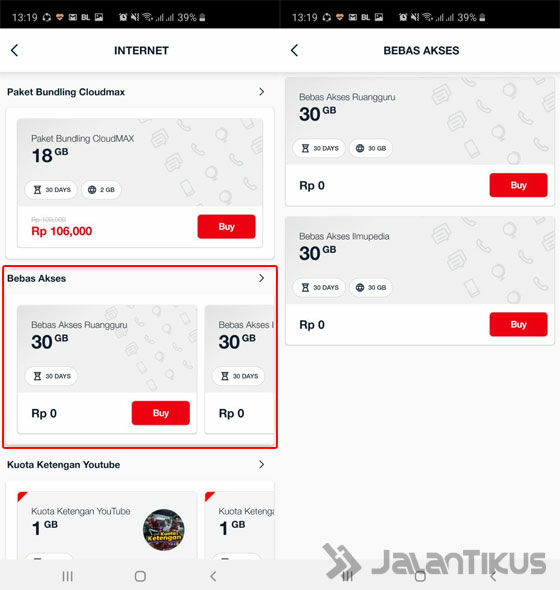Tap Android home button on left phone

140,576
